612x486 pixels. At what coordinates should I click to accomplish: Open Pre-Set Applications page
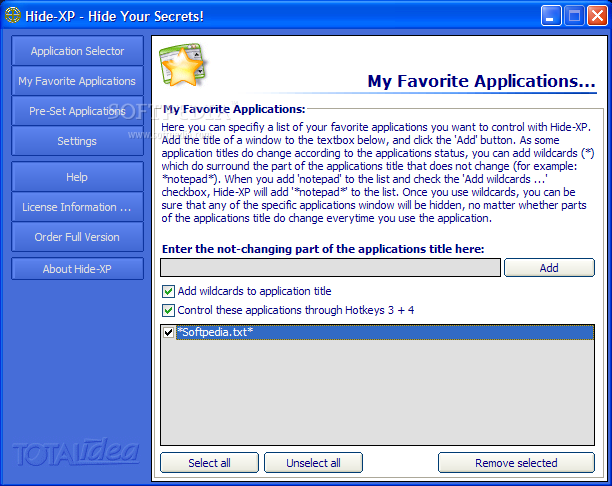[x=77, y=111]
